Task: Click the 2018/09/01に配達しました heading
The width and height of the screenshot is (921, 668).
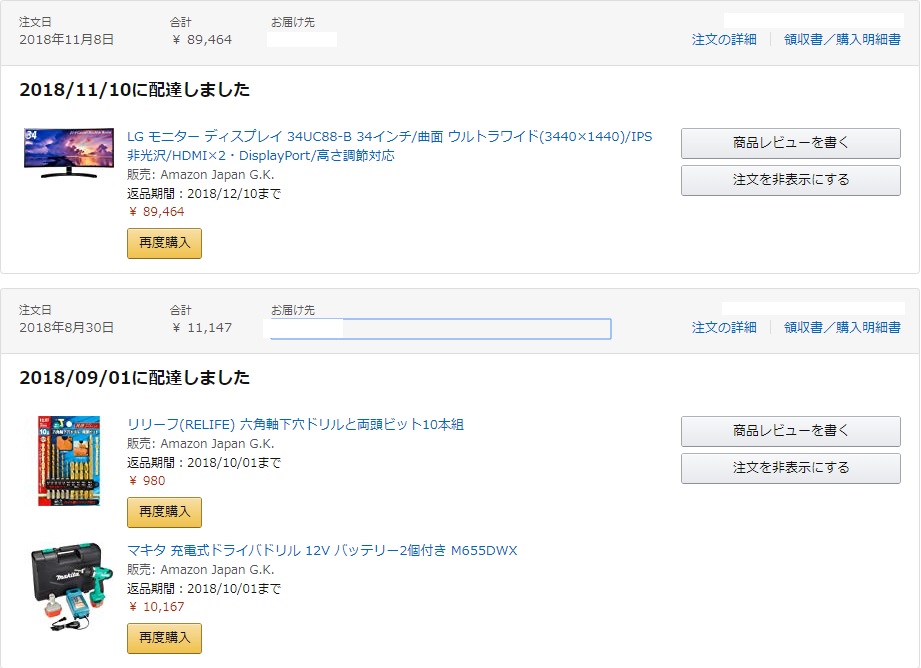Action: point(135,377)
